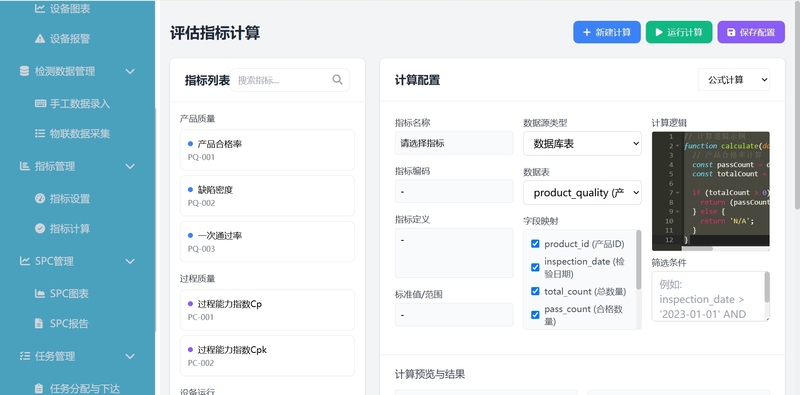Click the page vertical scrollbar

click(x=797, y=105)
